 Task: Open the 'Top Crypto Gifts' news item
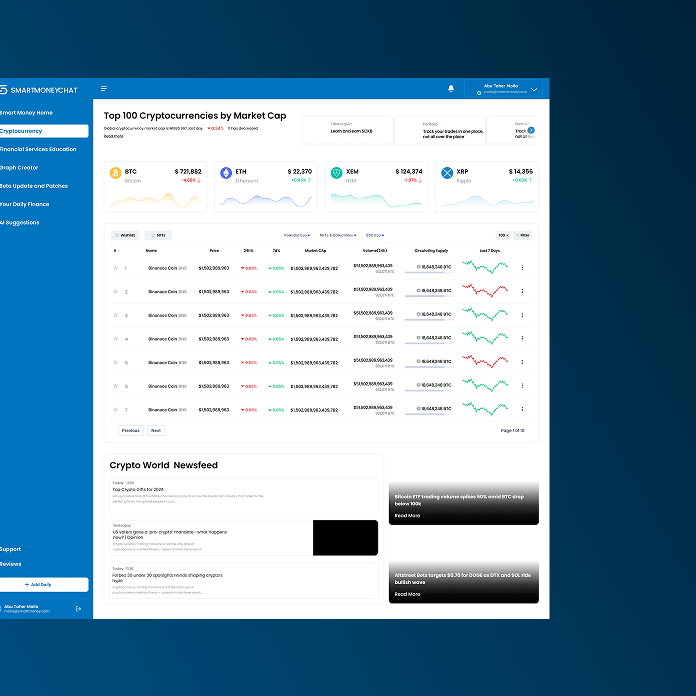tap(244, 495)
